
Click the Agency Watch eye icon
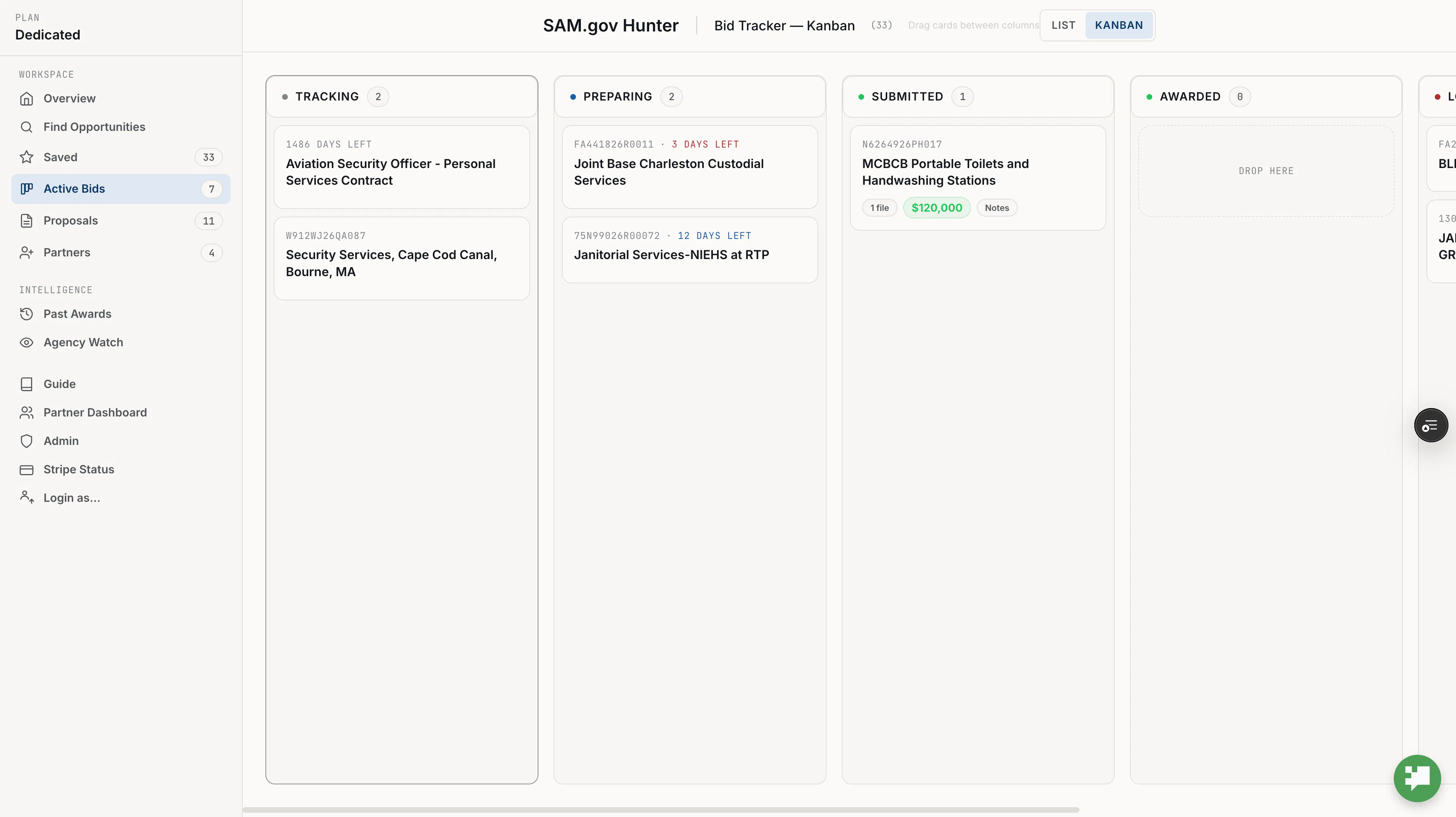[x=27, y=343]
